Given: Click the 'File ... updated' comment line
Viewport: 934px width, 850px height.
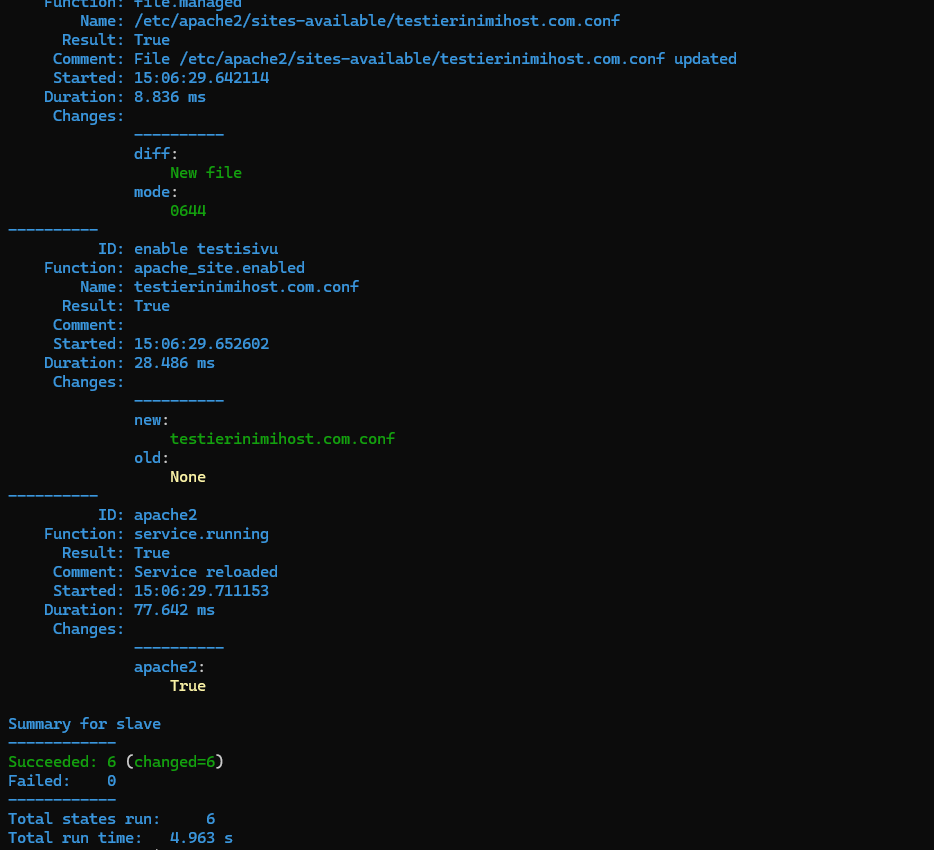Looking at the screenshot, I should coord(435,59).
